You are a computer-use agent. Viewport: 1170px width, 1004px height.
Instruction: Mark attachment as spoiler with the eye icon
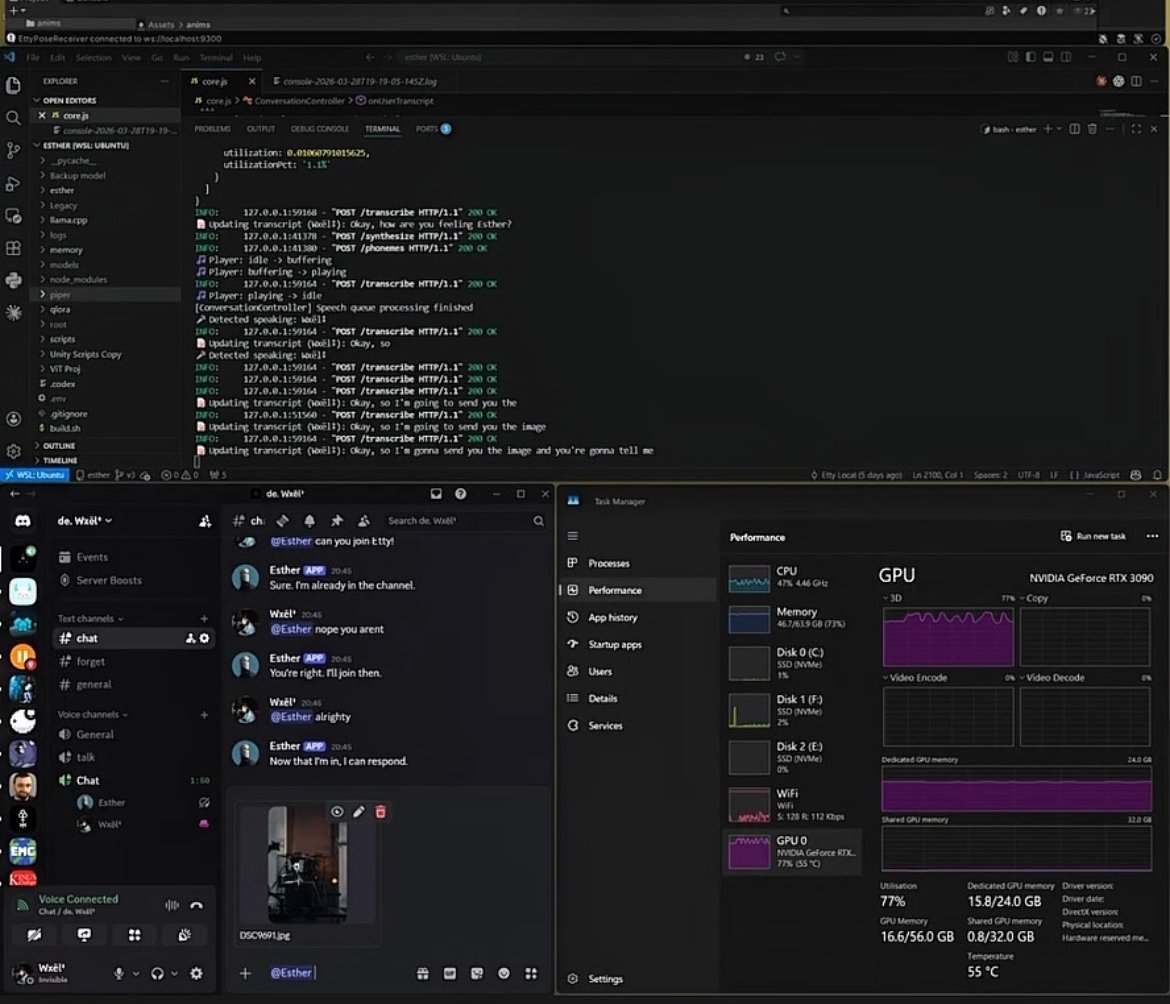(x=337, y=811)
